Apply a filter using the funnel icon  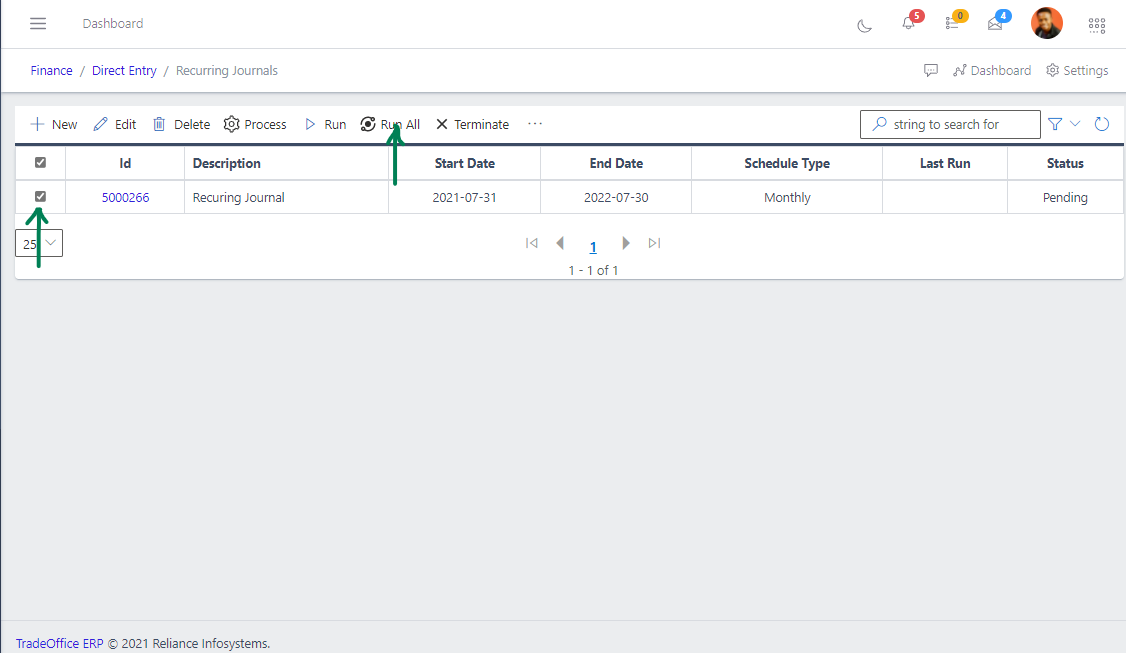click(1054, 123)
